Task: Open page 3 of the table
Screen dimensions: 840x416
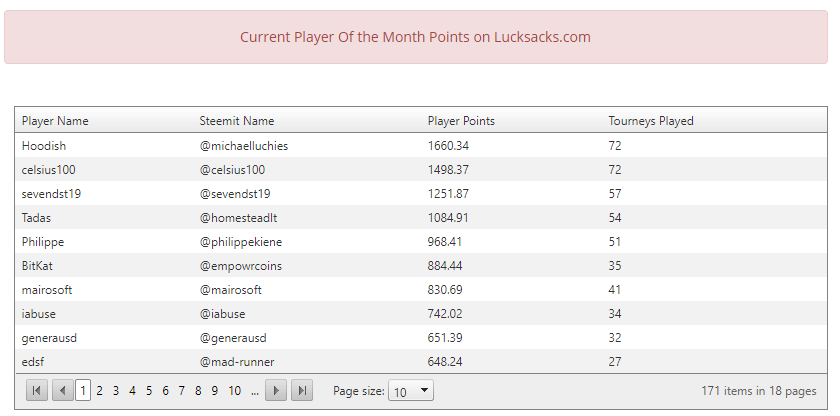Action: [x=116, y=391]
